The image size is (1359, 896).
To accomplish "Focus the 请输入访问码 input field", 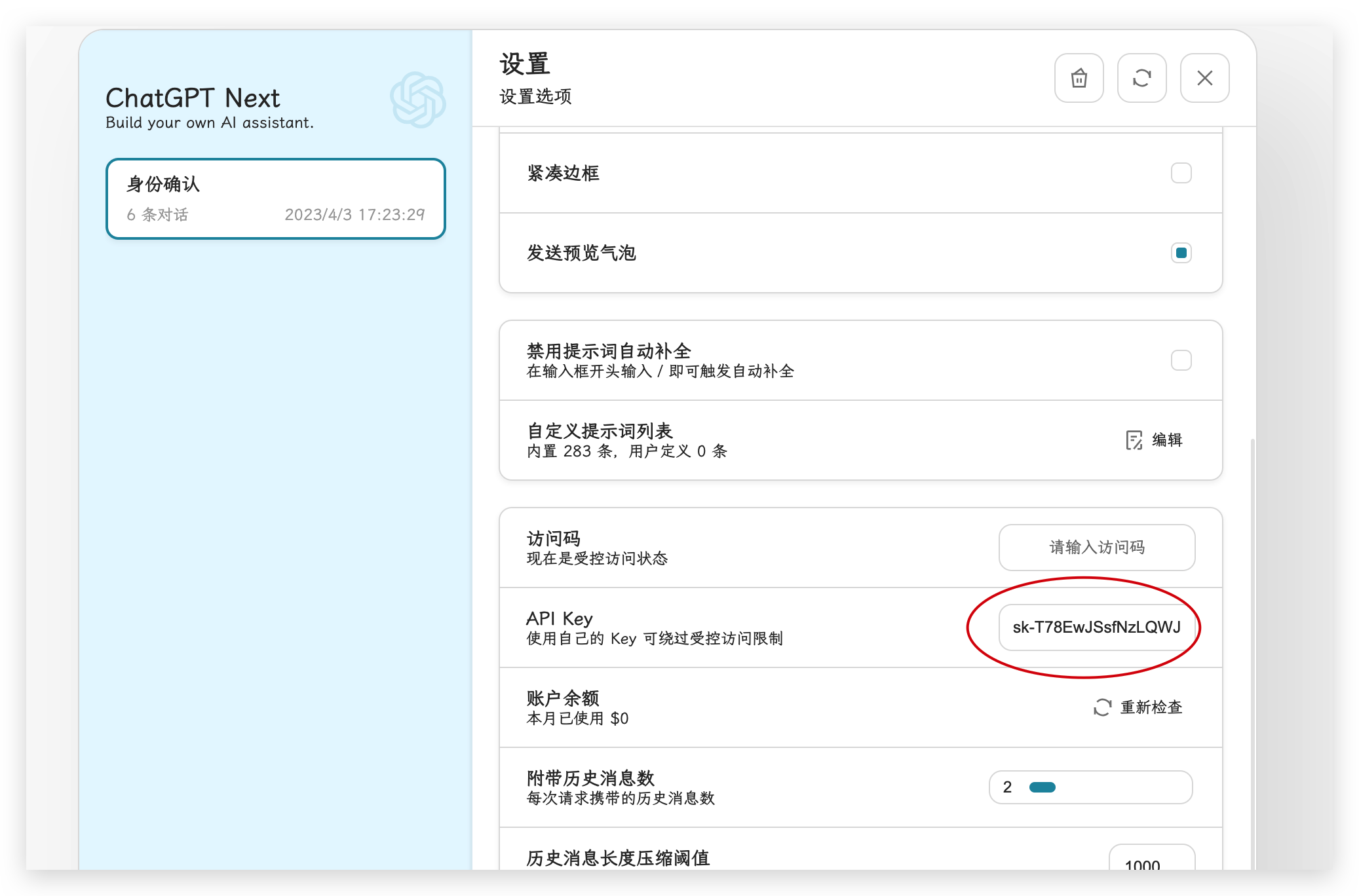I will pos(1097,548).
